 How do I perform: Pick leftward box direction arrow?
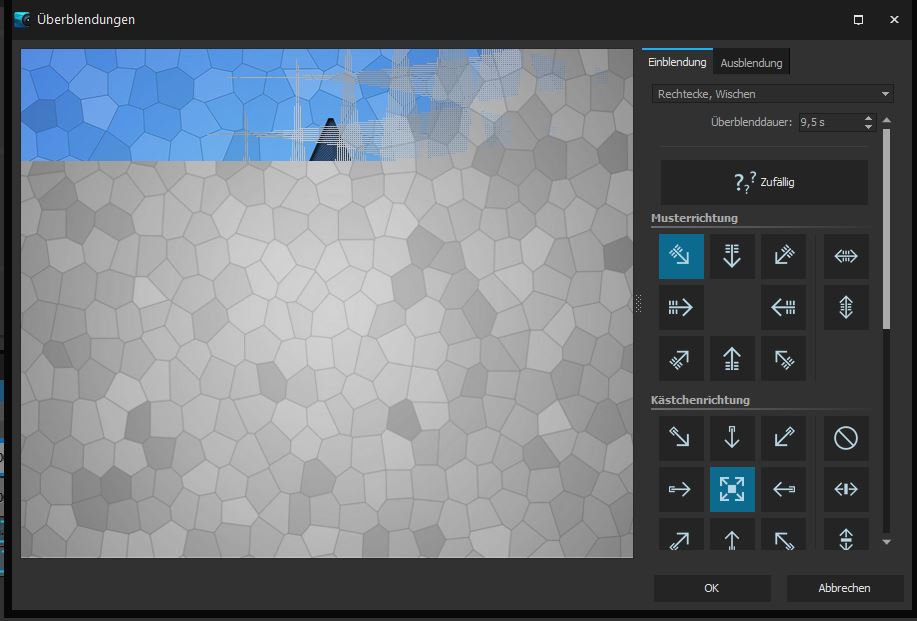coord(783,489)
